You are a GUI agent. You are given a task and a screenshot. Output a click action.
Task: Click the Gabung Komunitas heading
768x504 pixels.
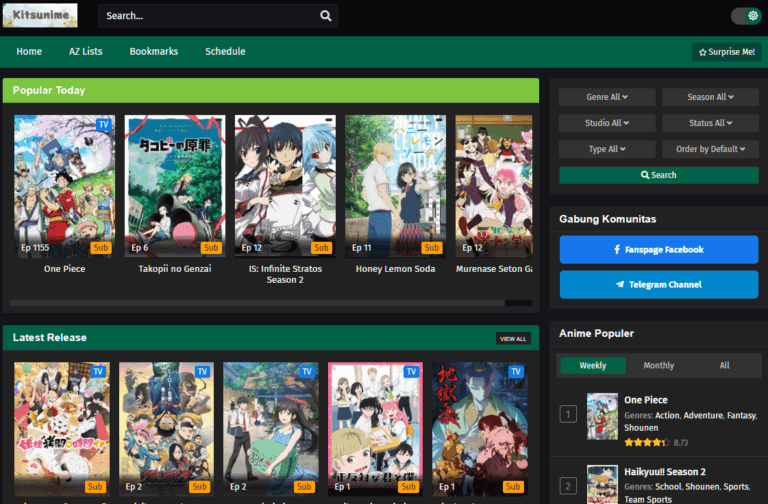[607, 219]
